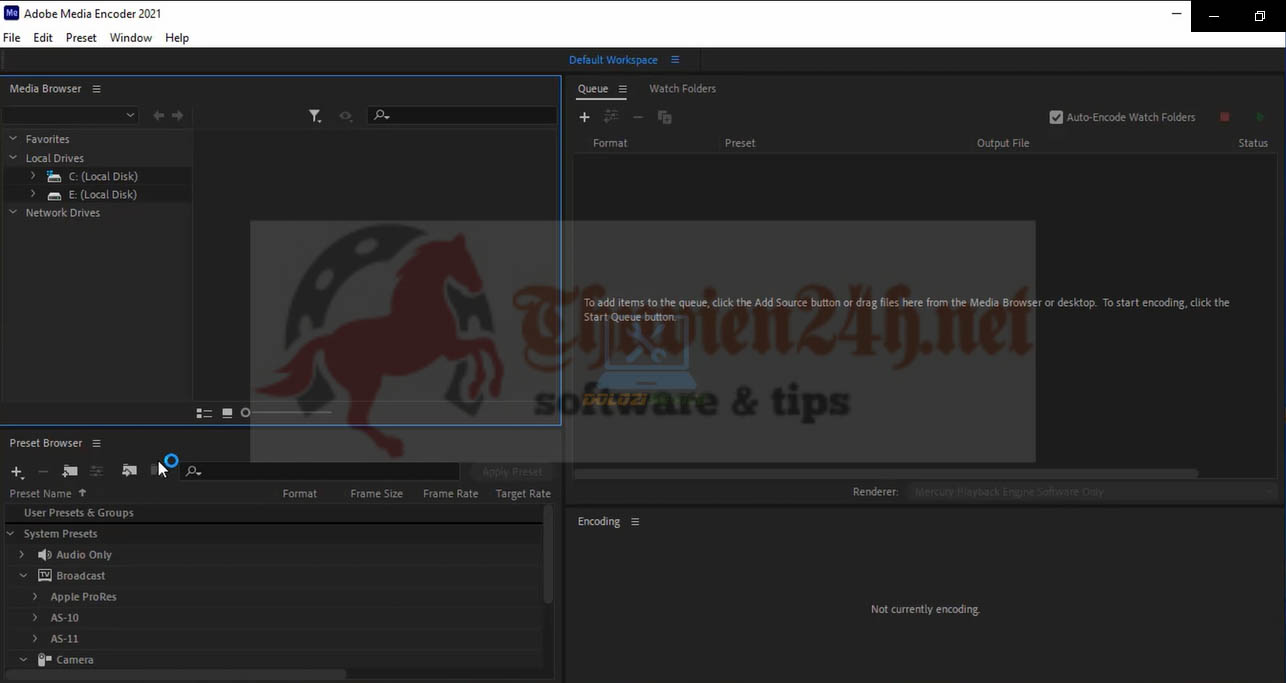The image size is (1286, 683).
Task: Open the Encoding panel menu icon
Action: click(634, 522)
